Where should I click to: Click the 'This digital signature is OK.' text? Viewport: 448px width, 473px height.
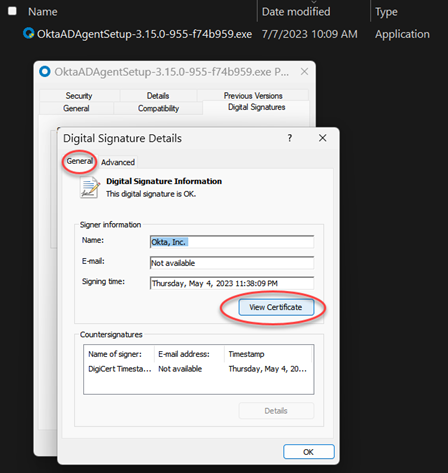click(151, 194)
